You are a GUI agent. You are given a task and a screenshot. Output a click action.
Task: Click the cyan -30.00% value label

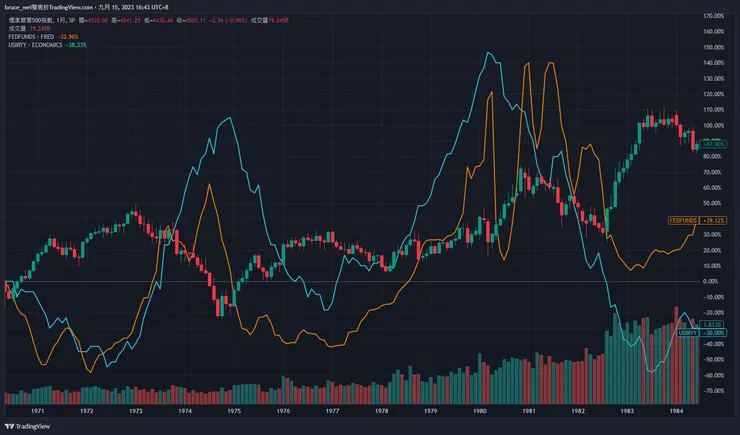click(x=713, y=333)
